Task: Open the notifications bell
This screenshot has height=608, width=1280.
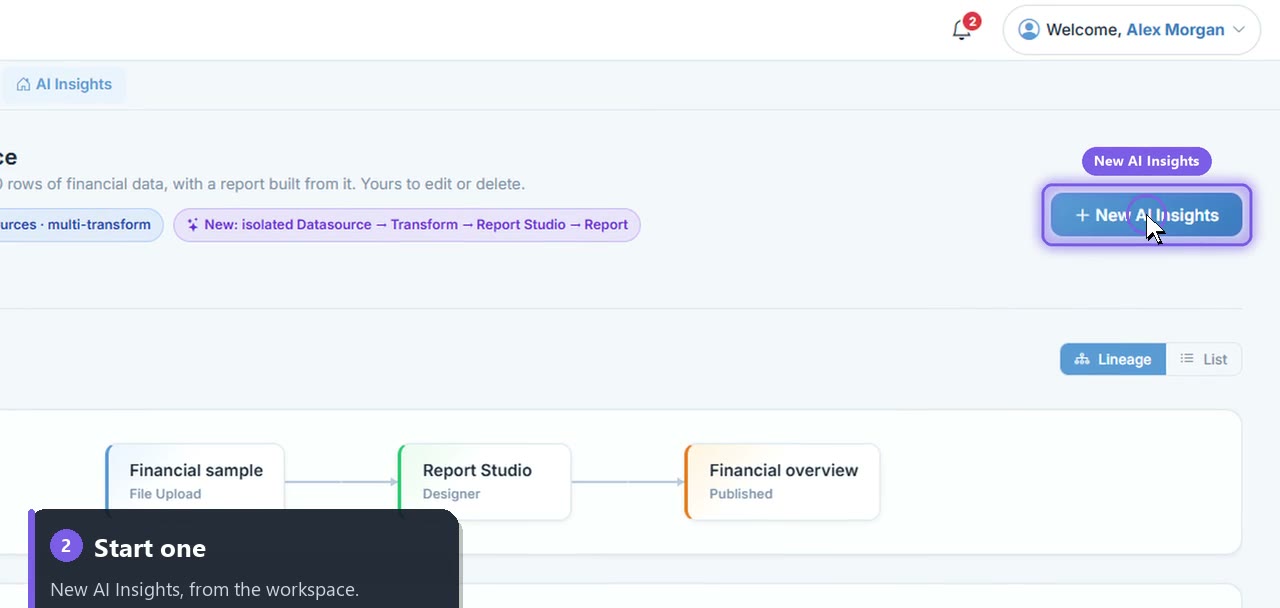Action: tap(961, 30)
